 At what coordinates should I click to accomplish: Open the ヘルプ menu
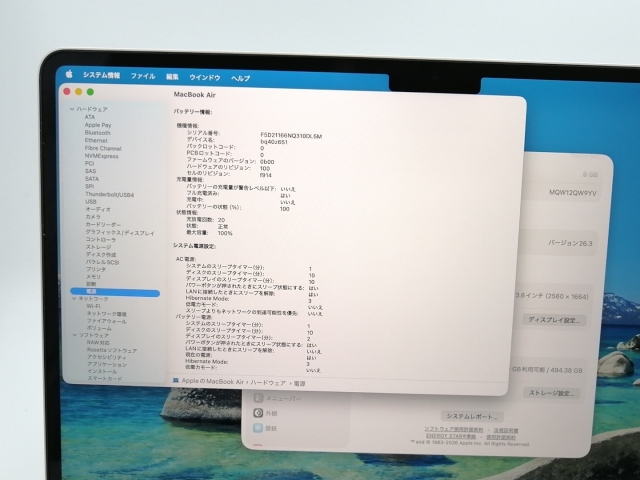240,78
